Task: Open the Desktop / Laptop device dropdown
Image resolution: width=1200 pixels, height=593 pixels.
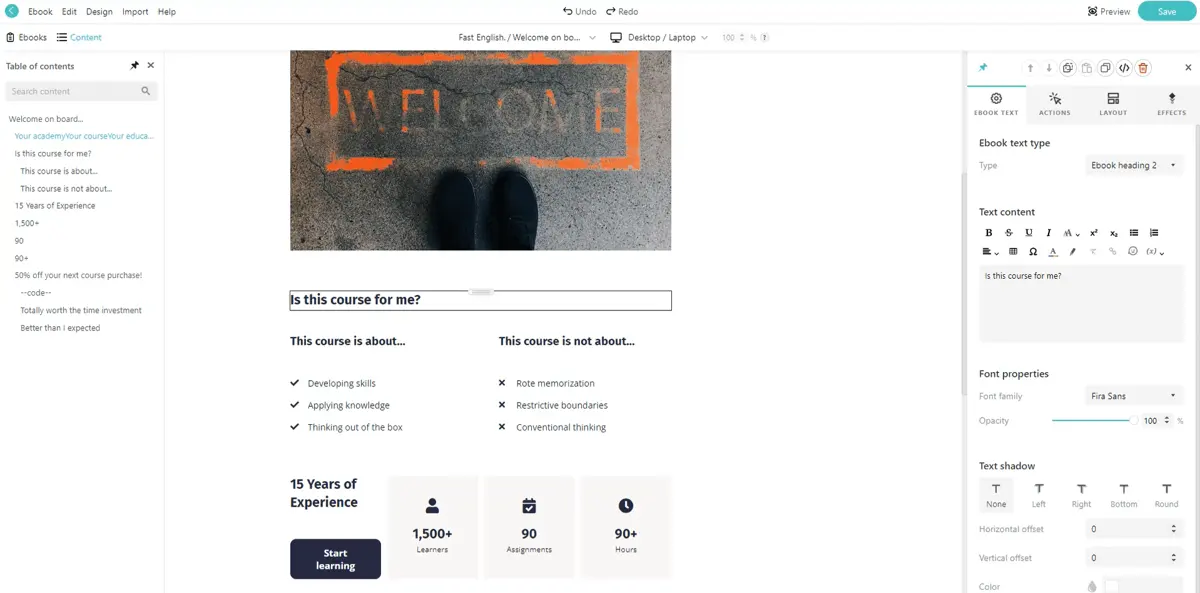Action: (659, 37)
